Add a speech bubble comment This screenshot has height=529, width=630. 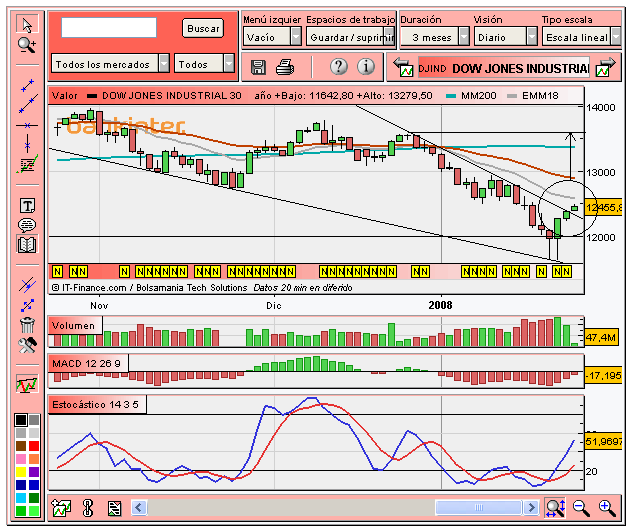tap(27, 225)
